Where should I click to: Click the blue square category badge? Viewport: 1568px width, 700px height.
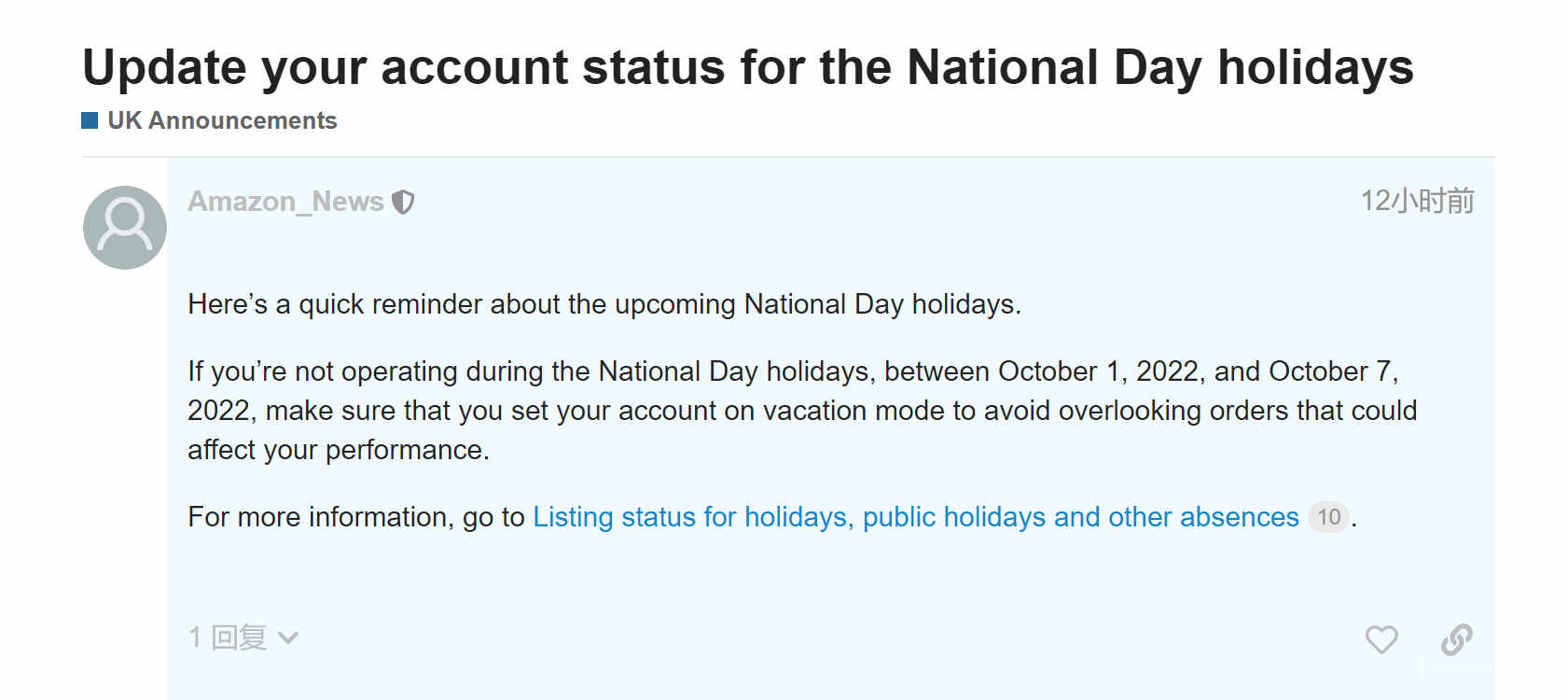pos(90,120)
